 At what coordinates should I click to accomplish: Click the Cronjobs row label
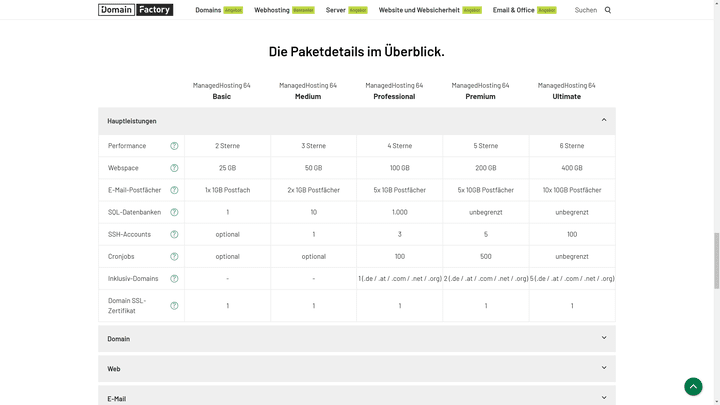pos(121,257)
